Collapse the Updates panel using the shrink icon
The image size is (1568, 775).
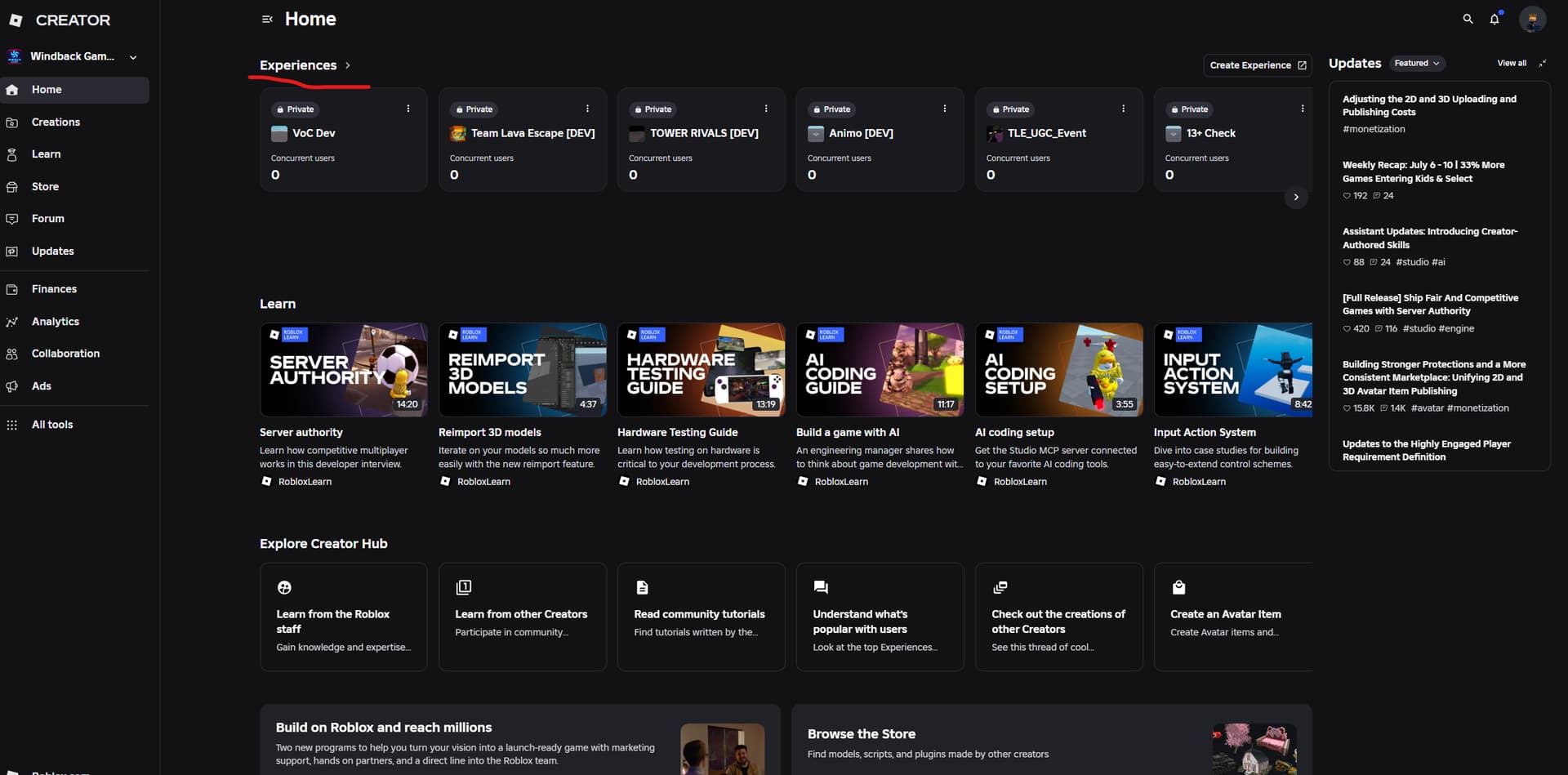point(1543,63)
